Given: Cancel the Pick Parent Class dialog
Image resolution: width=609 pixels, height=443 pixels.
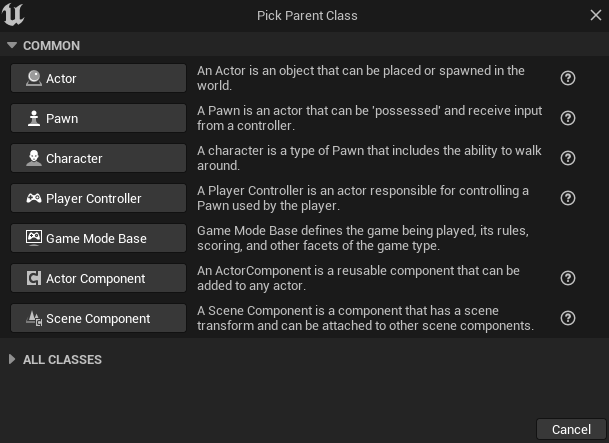Looking at the screenshot, I should (571, 429).
